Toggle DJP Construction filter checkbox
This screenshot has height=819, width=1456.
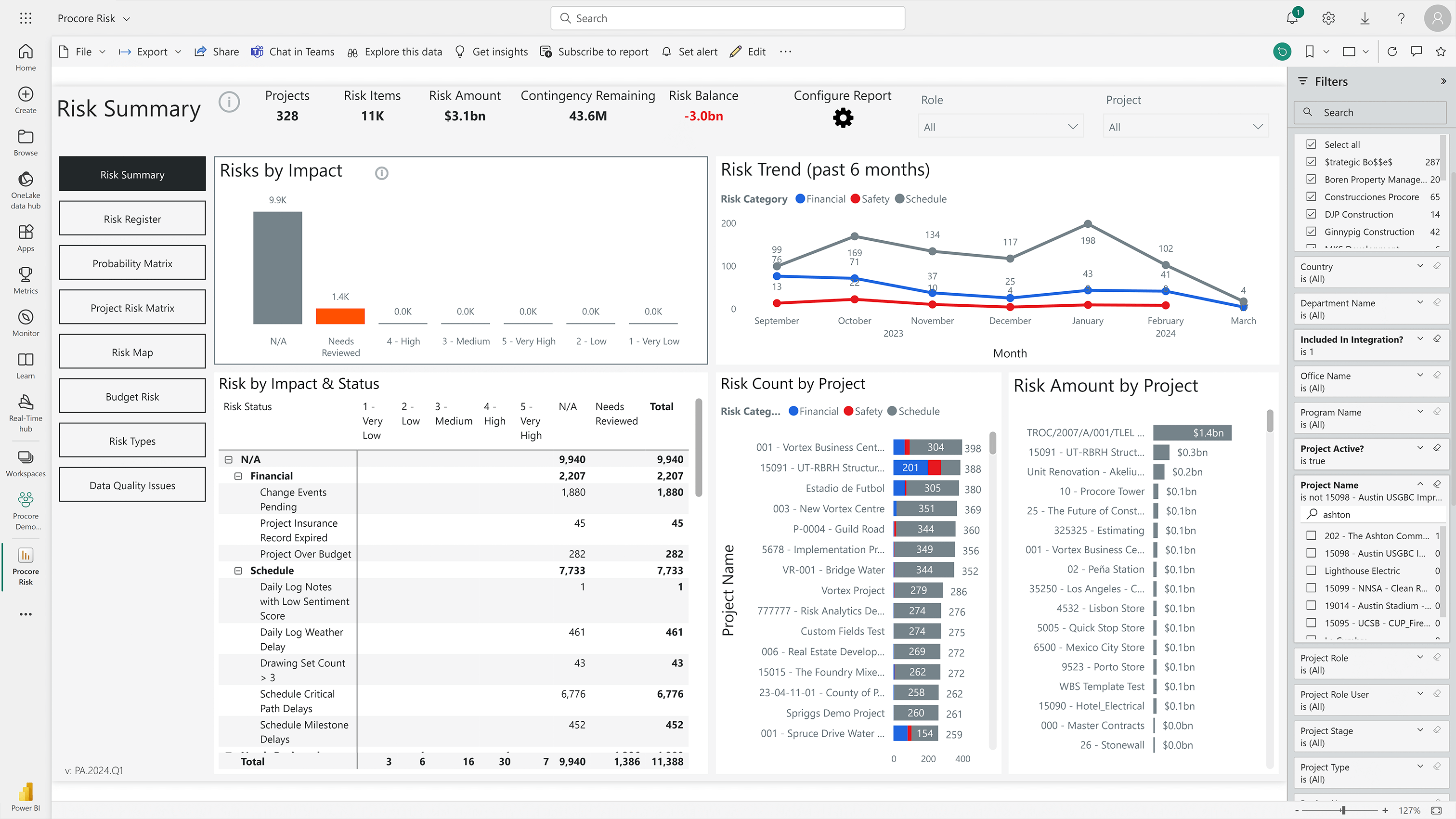[1312, 214]
